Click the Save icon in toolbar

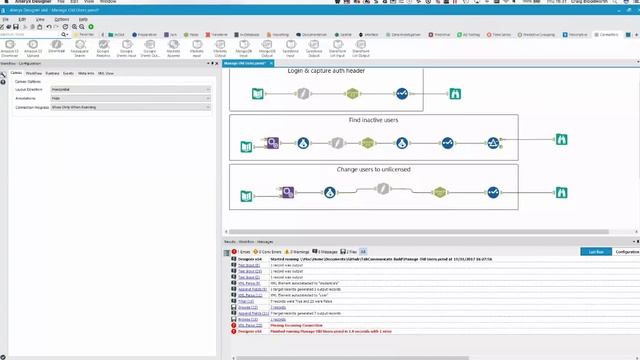16,27
